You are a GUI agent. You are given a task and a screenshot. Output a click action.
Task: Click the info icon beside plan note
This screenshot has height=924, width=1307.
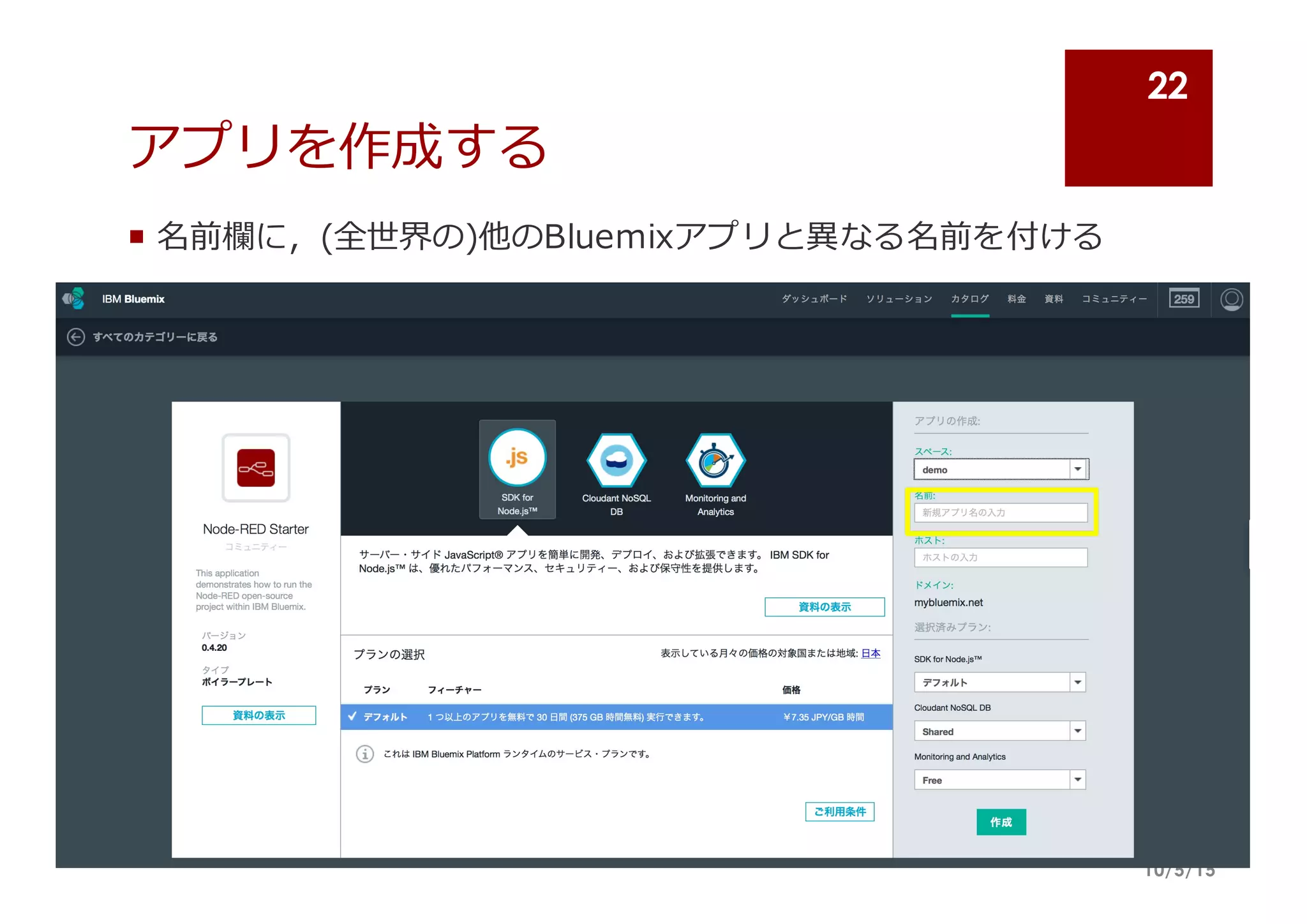[364, 754]
